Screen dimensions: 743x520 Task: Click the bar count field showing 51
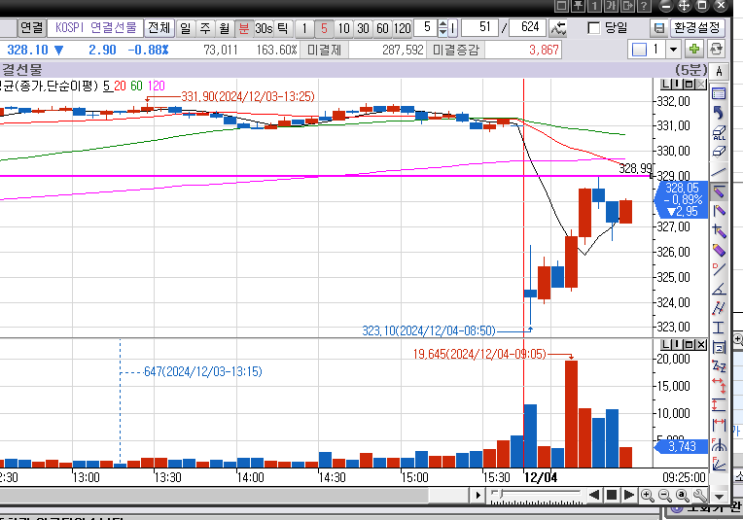click(x=480, y=28)
